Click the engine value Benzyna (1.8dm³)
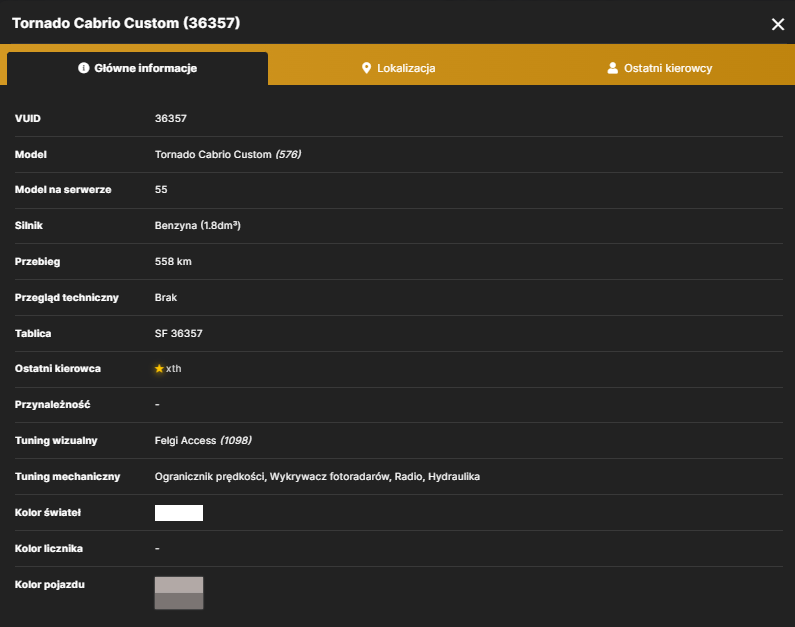This screenshot has height=627, width=795. tap(197, 225)
